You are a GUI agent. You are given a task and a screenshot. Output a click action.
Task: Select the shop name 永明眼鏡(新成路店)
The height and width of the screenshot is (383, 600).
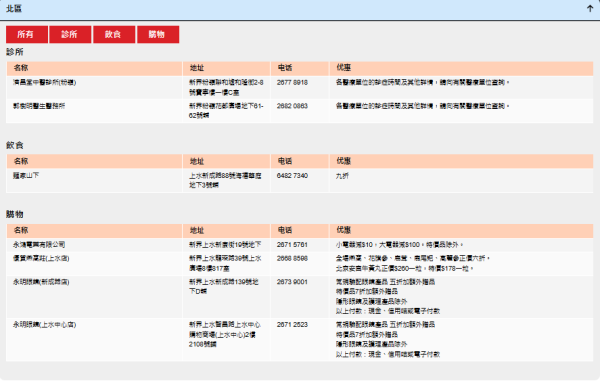click(41, 282)
